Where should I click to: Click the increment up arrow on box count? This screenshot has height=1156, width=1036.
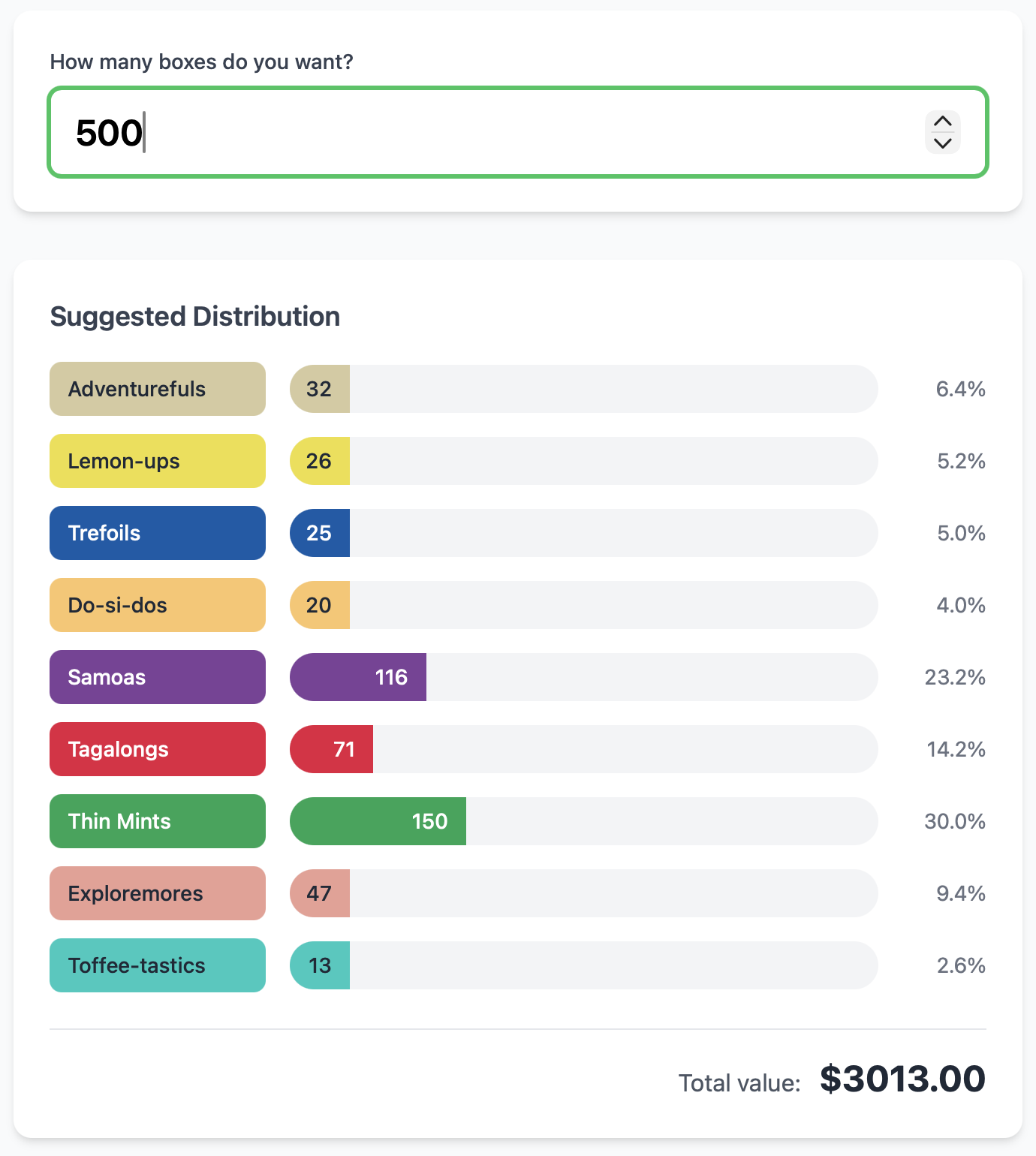942,122
